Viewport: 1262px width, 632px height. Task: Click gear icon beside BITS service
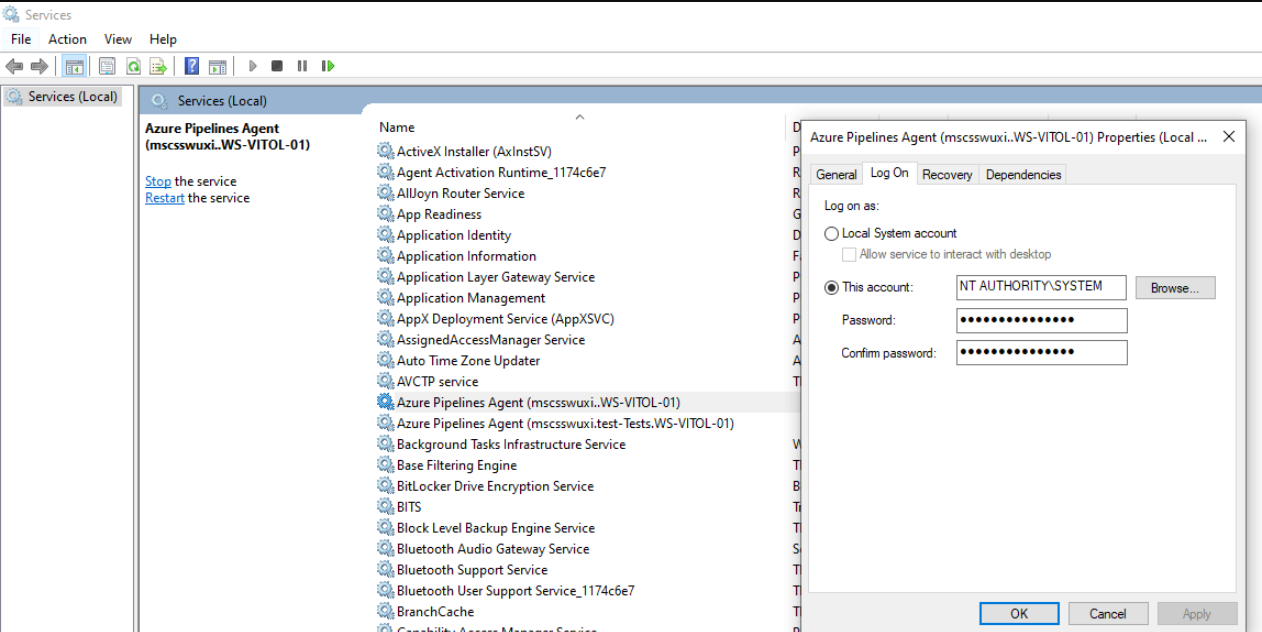[x=385, y=507]
